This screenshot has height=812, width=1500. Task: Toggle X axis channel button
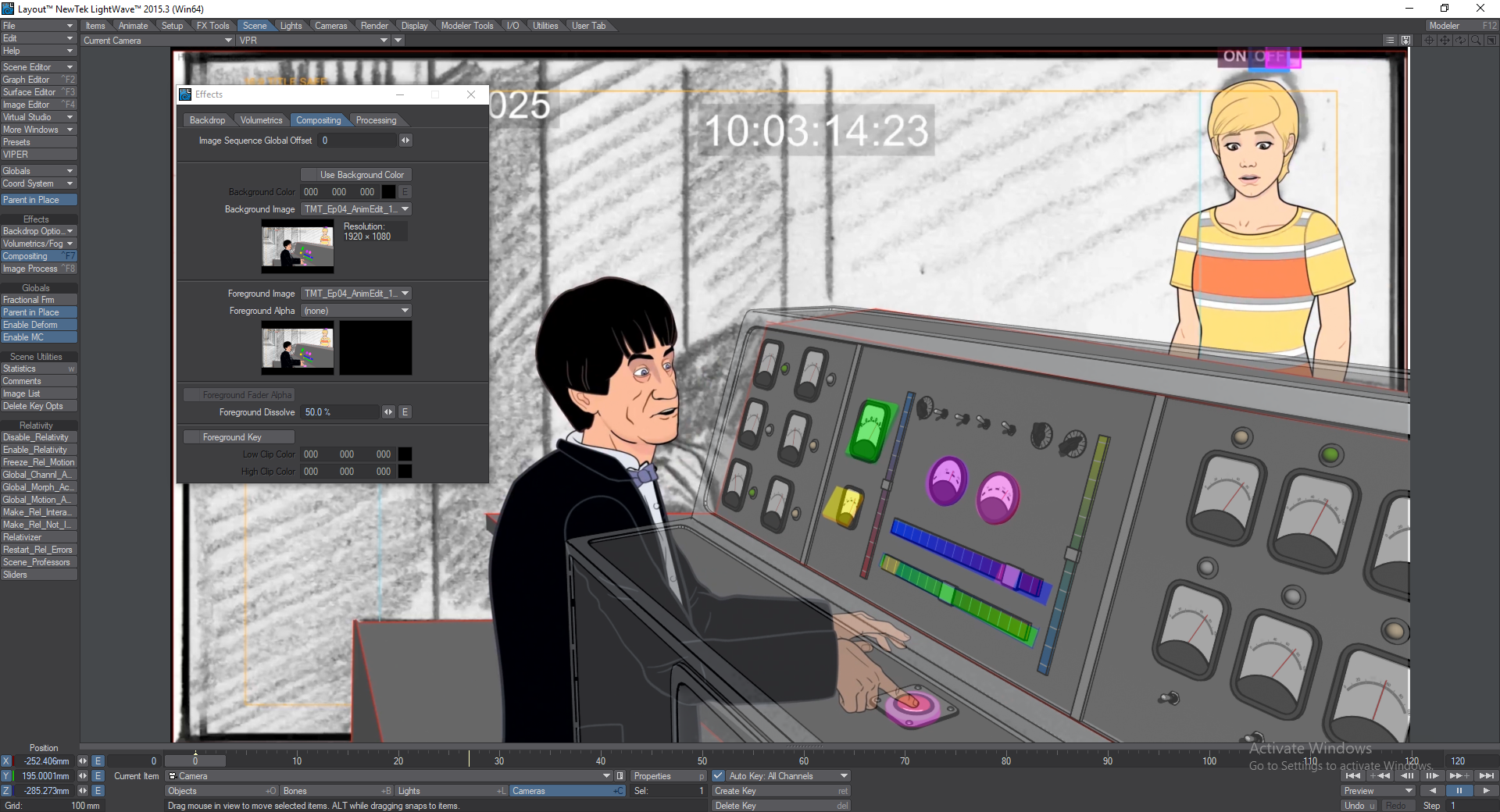6,761
